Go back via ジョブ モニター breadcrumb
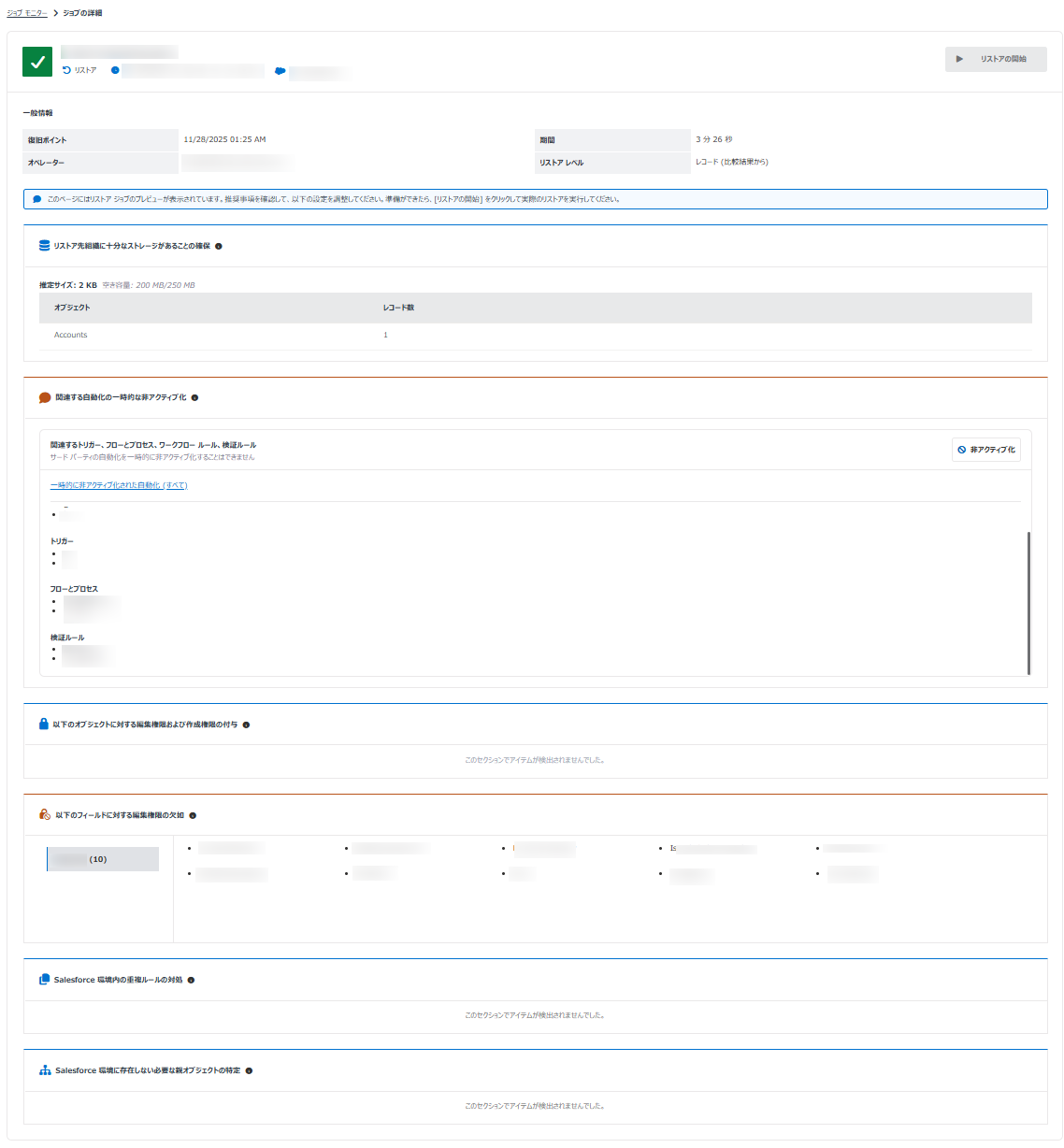1064x1148 pixels. (x=27, y=13)
